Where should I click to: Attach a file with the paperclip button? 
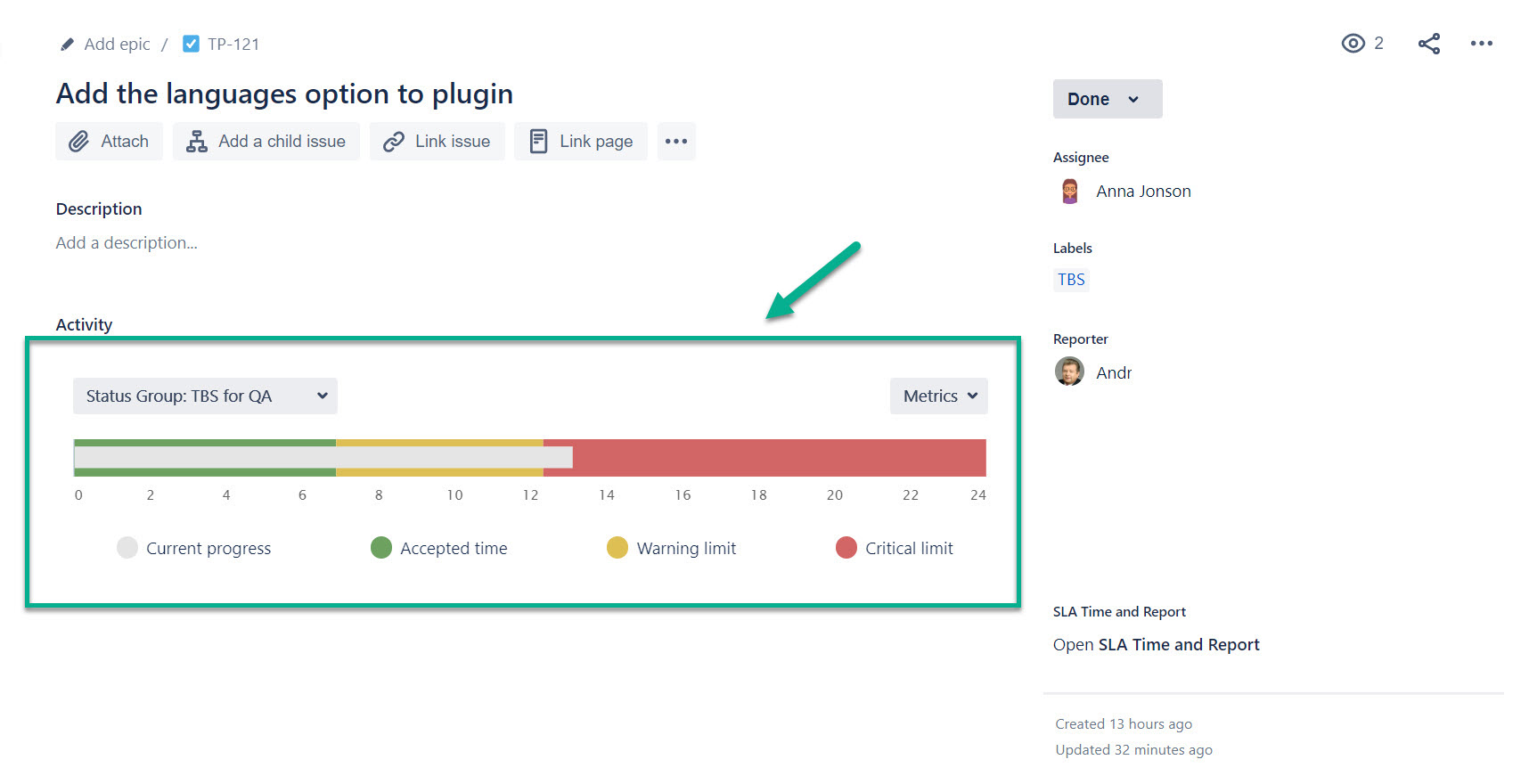(x=109, y=142)
